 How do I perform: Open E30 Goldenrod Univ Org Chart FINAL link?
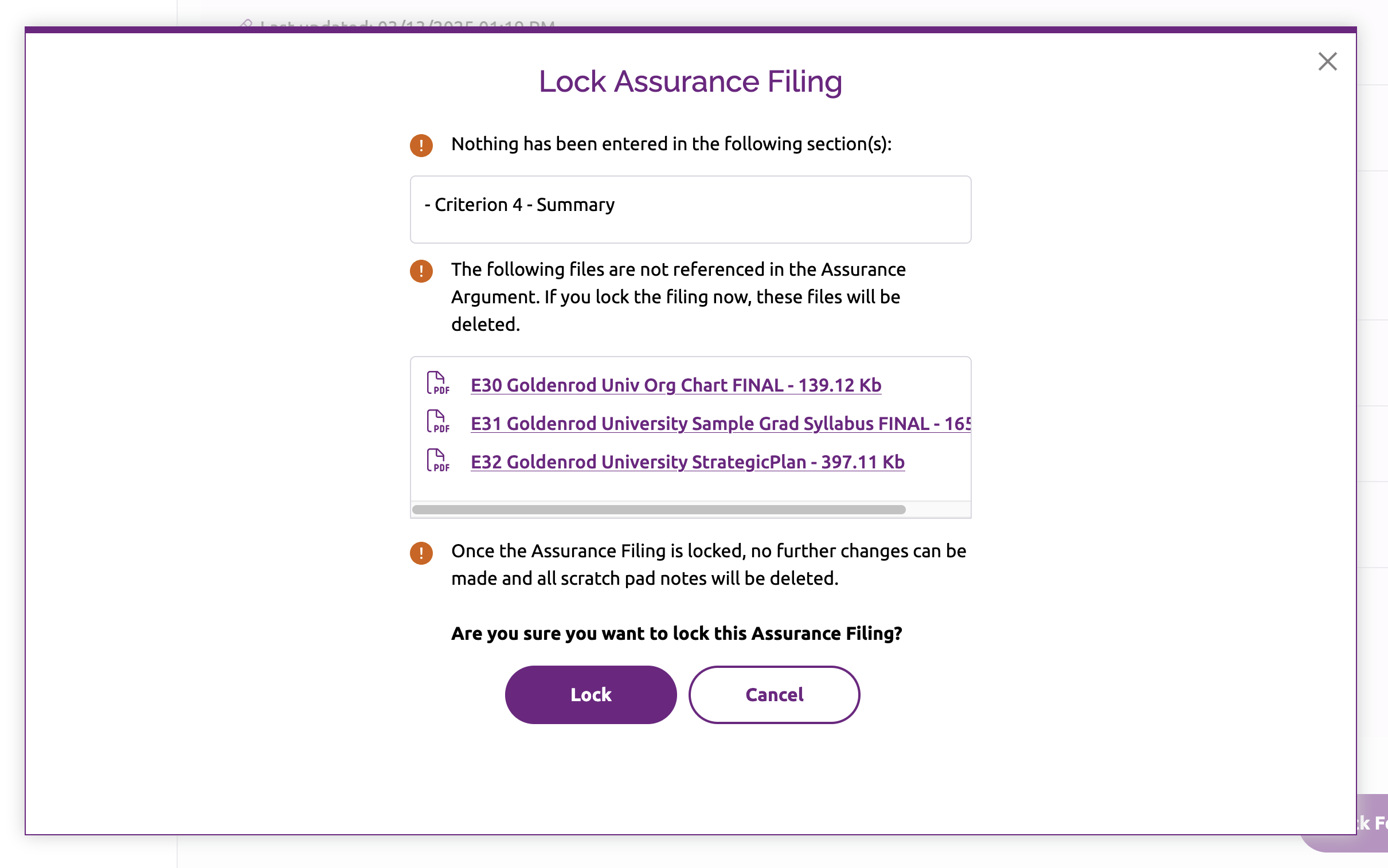tap(675, 385)
